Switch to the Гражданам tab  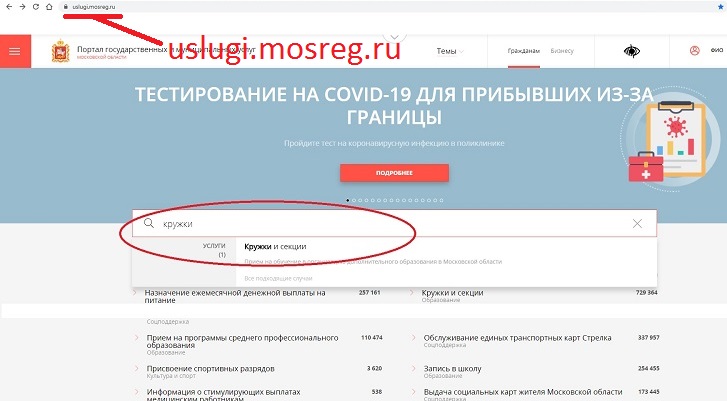click(x=523, y=51)
